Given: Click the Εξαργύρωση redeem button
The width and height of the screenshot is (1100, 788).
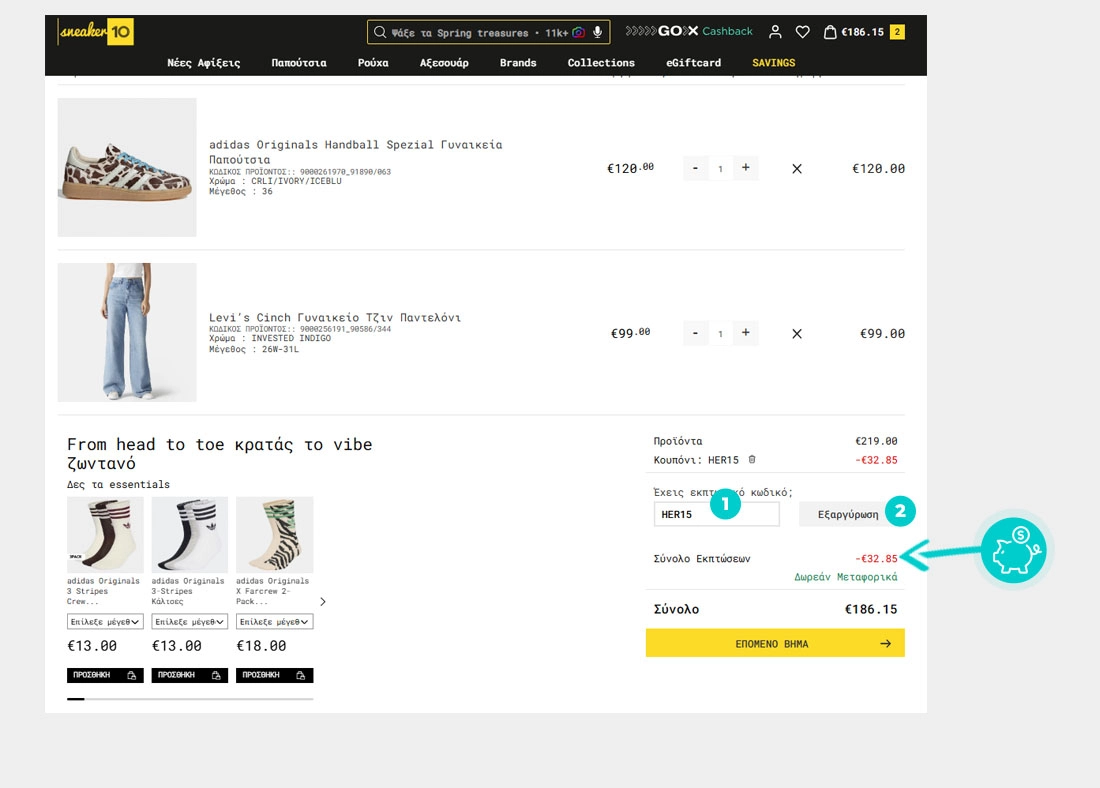Looking at the screenshot, I should coord(847,514).
